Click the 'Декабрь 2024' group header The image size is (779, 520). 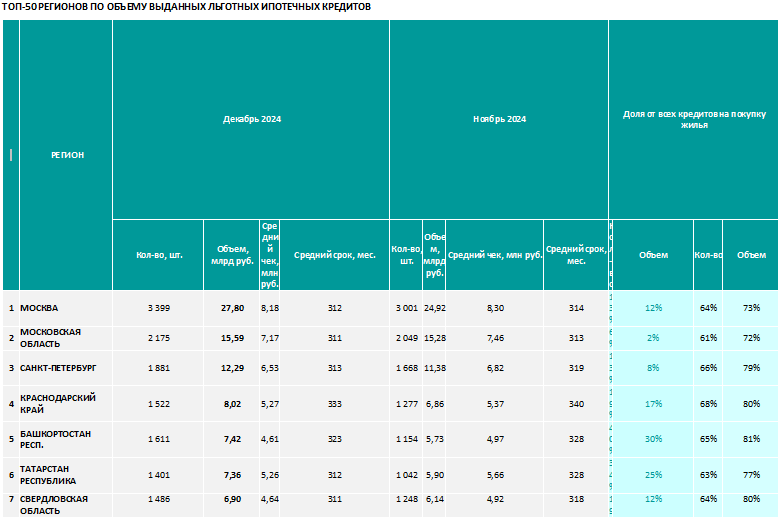tap(252, 119)
